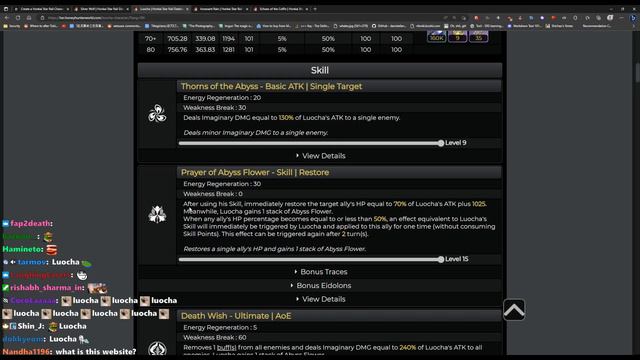Click the 130% damage value
This screenshot has height=360, width=640.
tap(286, 118)
